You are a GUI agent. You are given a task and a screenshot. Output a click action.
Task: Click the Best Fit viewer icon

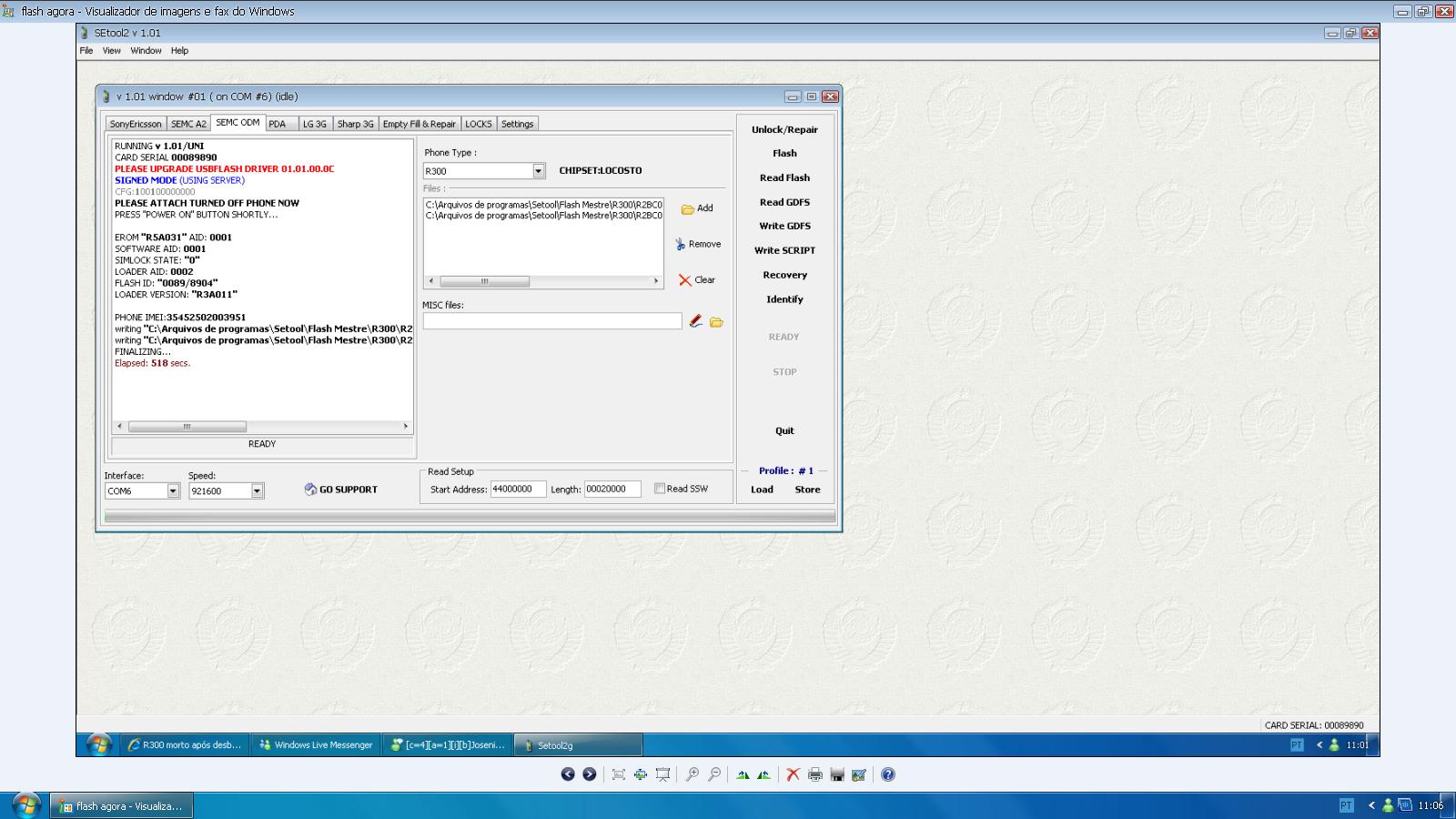(619, 774)
